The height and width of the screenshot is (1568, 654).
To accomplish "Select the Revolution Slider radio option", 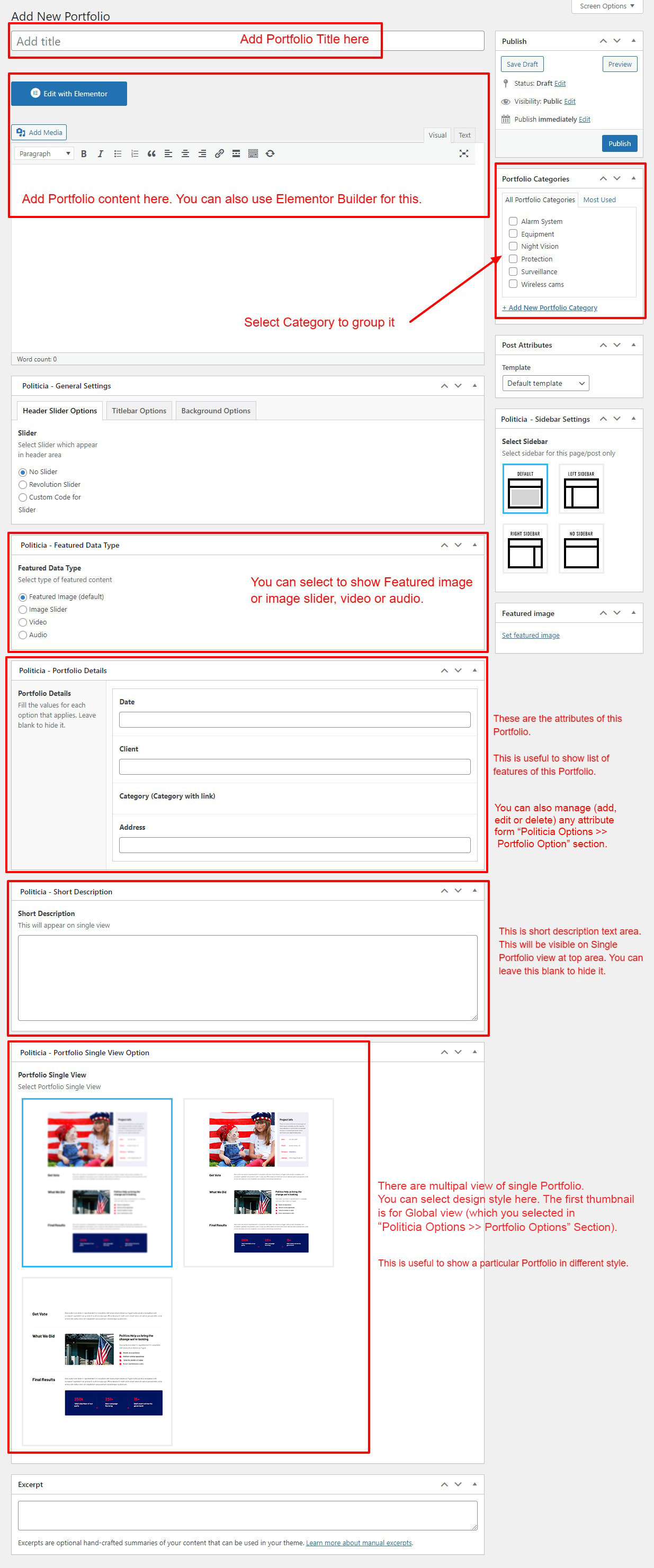I will point(23,485).
